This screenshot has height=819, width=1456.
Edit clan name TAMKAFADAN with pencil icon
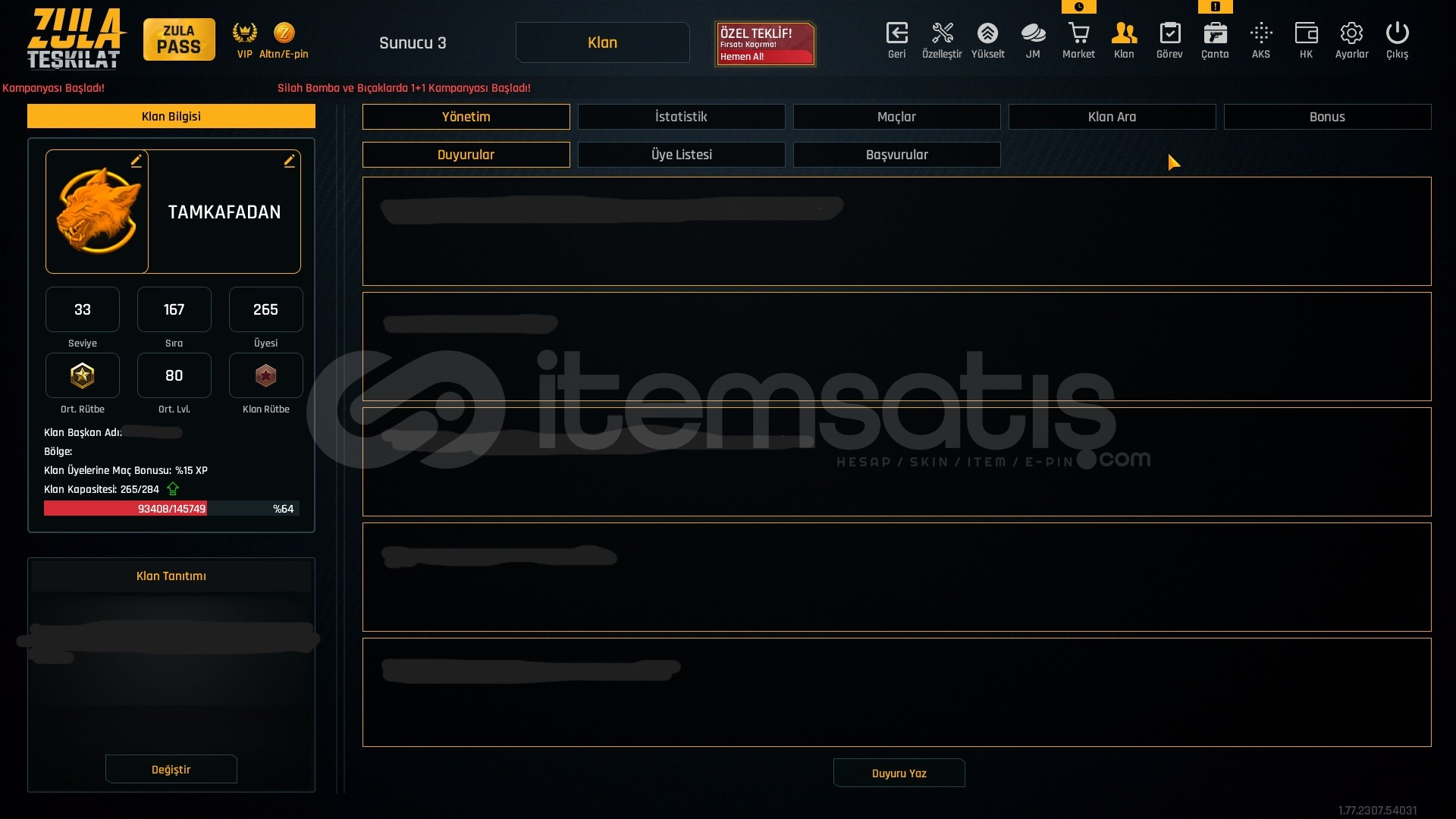tap(290, 161)
